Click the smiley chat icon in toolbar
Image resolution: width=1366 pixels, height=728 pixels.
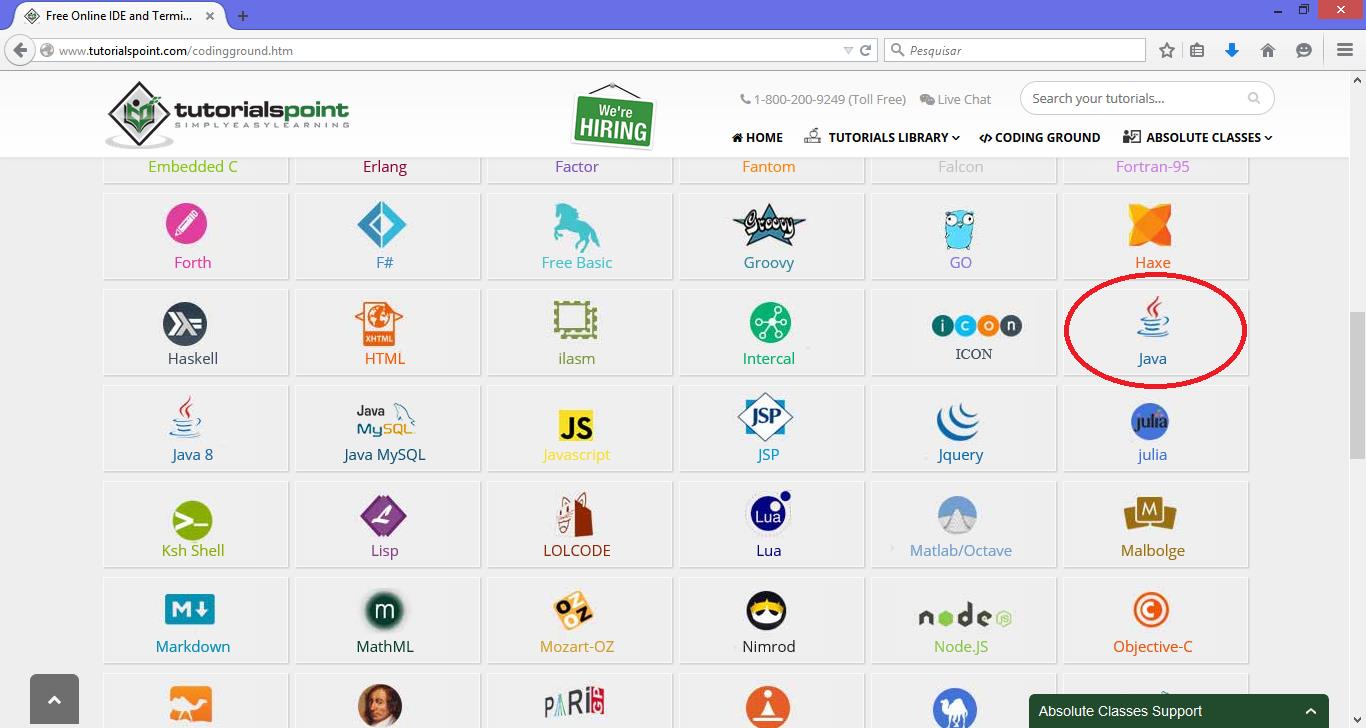tap(1303, 50)
